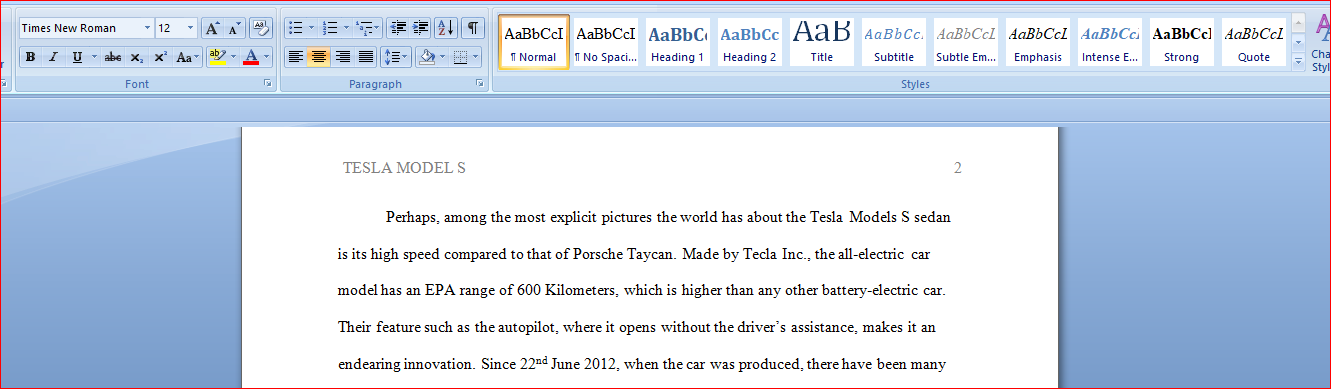Click the Numbering list icon
1331x389 pixels.
(331, 28)
